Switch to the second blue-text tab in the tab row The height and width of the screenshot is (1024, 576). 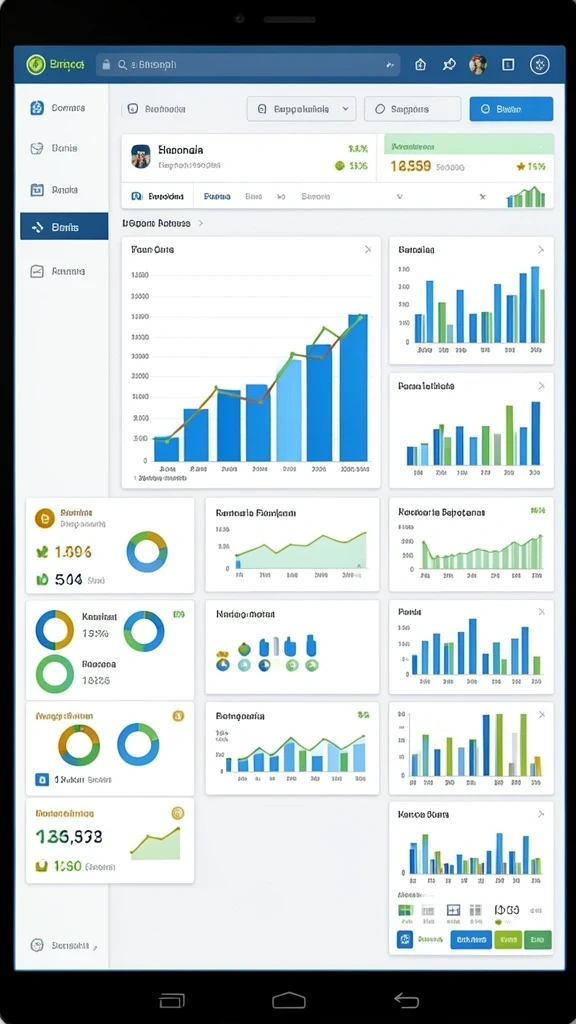coord(217,196)
